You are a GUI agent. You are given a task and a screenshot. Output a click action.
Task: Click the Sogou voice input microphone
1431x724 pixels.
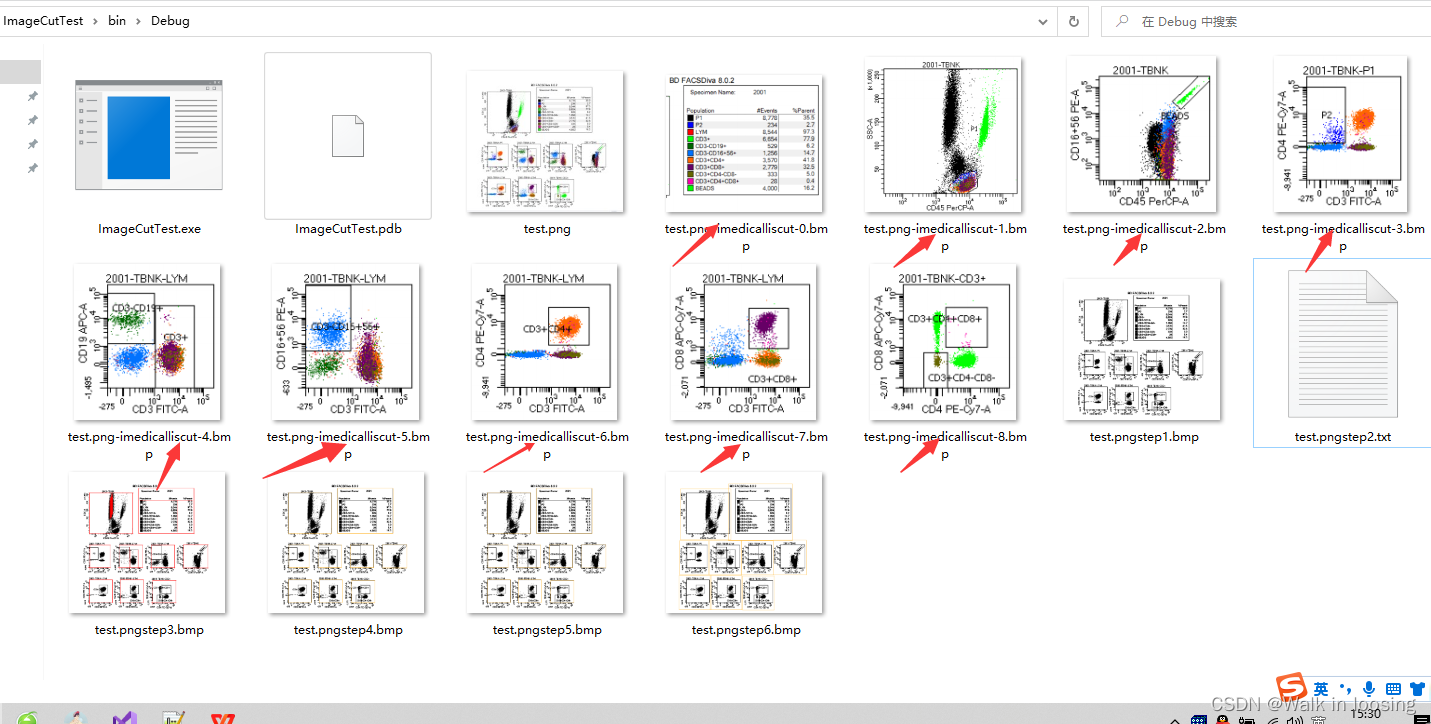pyautogui.click(x=1368, y=689)
